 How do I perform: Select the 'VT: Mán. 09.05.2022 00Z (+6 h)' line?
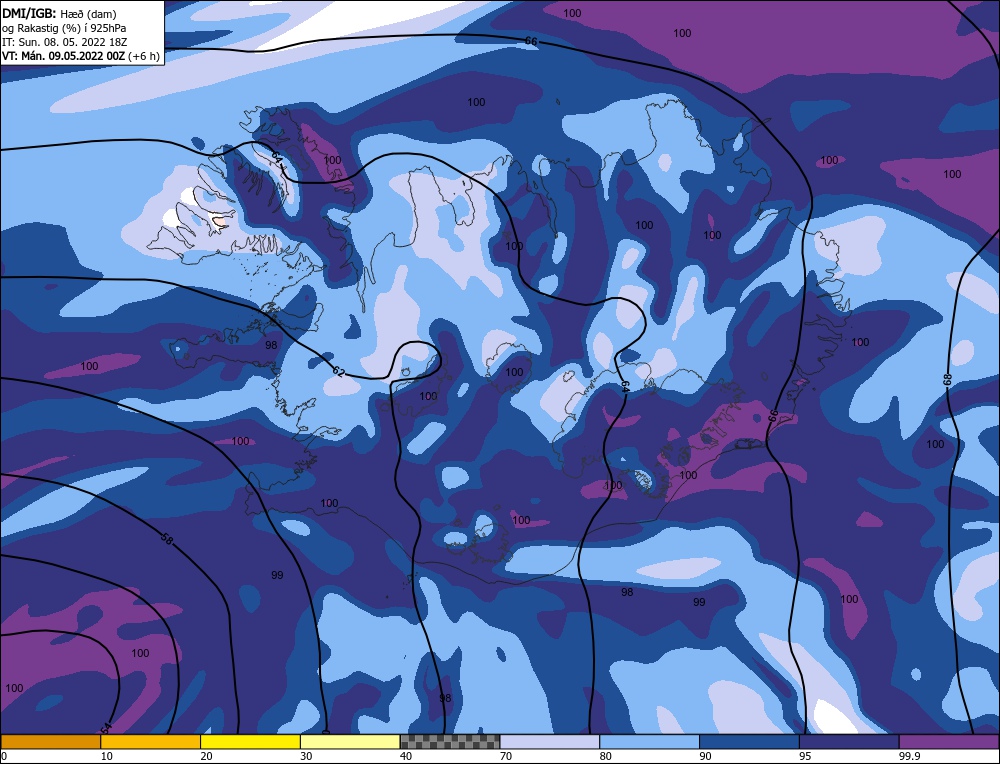(x=80, y=56)
